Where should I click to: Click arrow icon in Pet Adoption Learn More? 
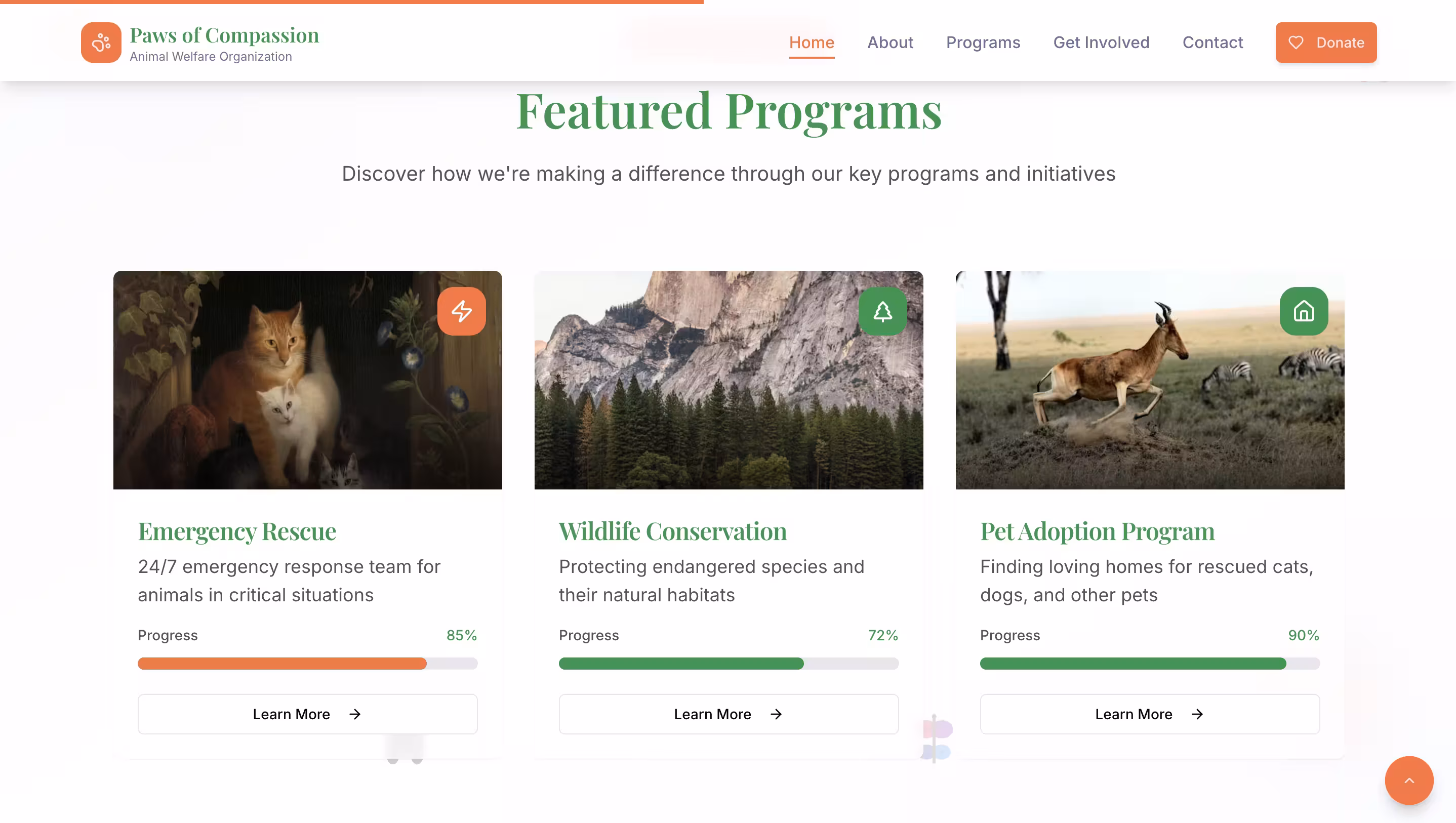click(x=1197, y=714)
